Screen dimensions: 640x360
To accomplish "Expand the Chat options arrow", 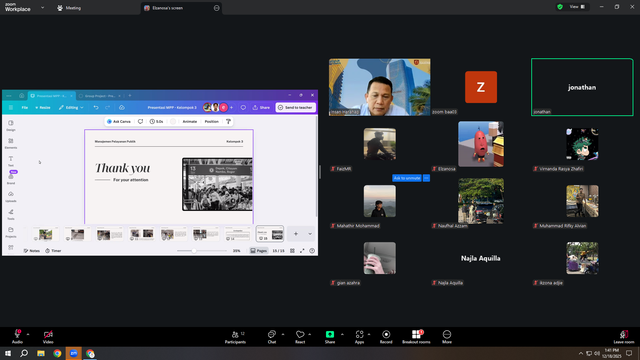I will (283, 334).
